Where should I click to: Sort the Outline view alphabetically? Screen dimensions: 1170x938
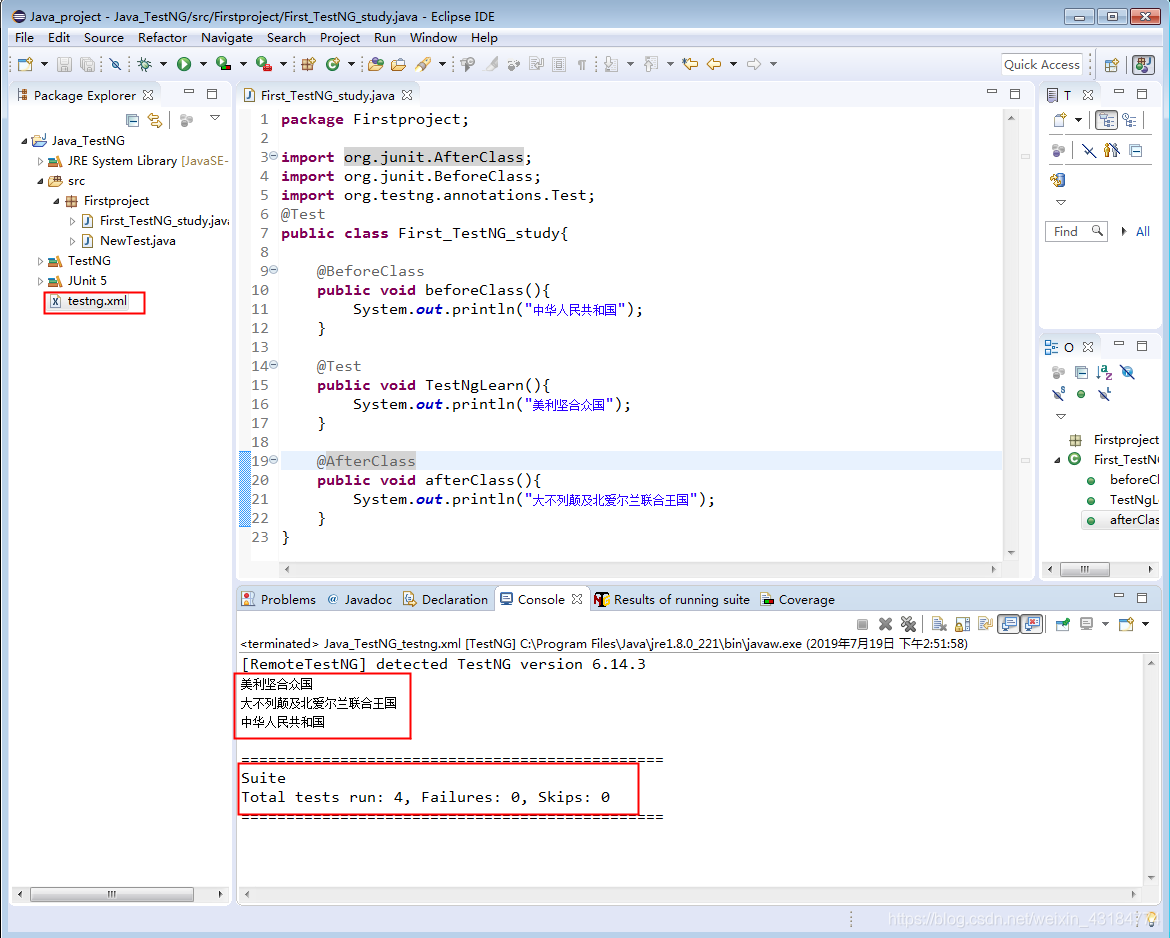tap(1103, 372)
